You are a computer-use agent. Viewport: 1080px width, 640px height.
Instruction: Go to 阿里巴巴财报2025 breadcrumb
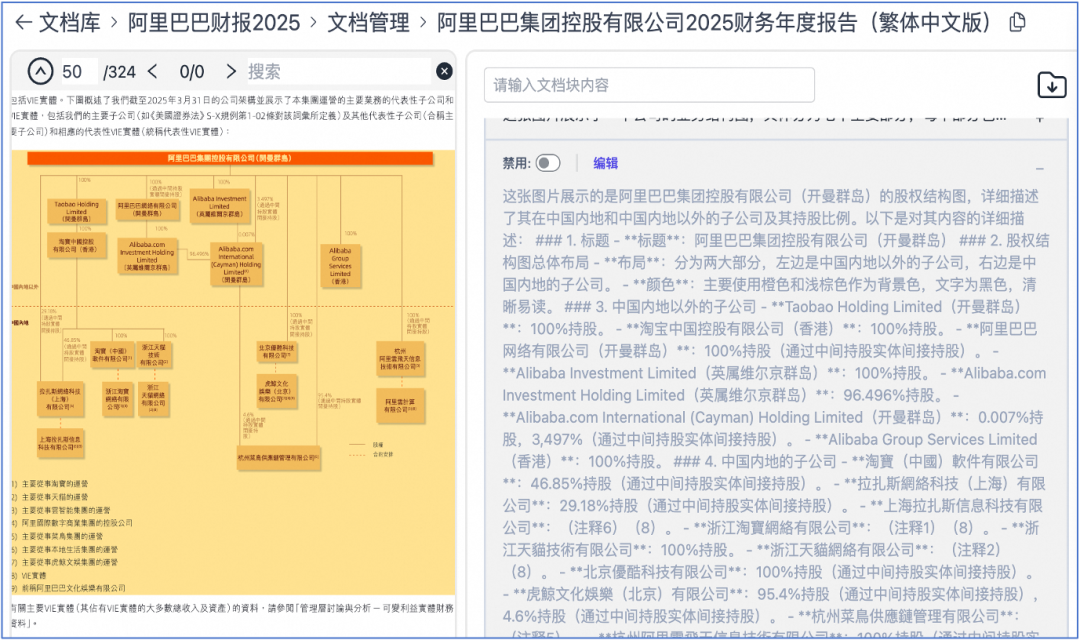point(214,23)
